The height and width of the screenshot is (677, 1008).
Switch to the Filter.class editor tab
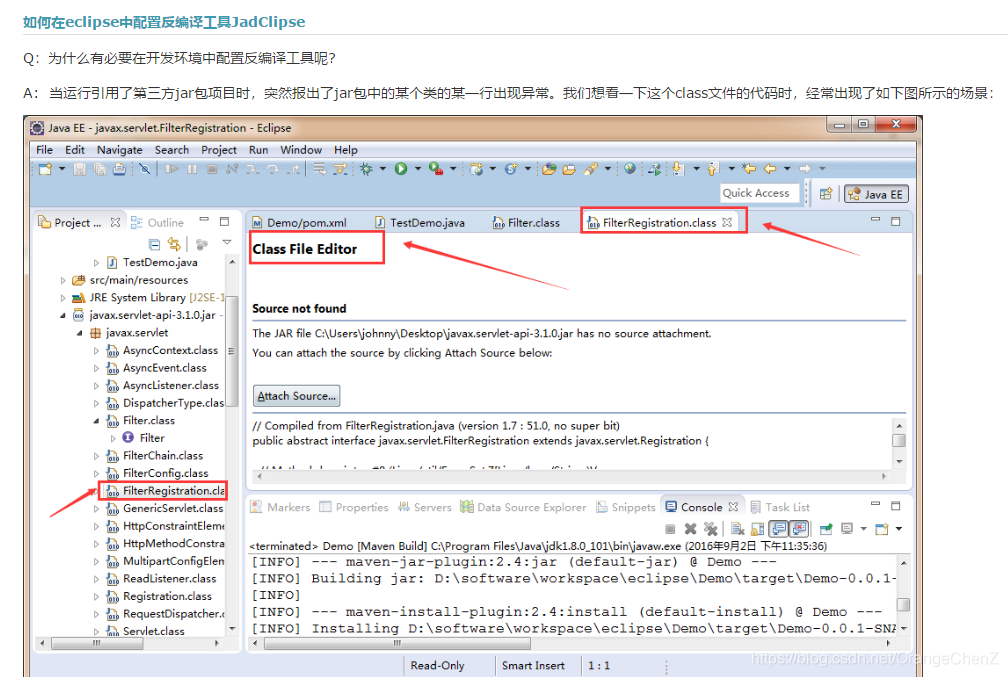(x=526, y=222)
